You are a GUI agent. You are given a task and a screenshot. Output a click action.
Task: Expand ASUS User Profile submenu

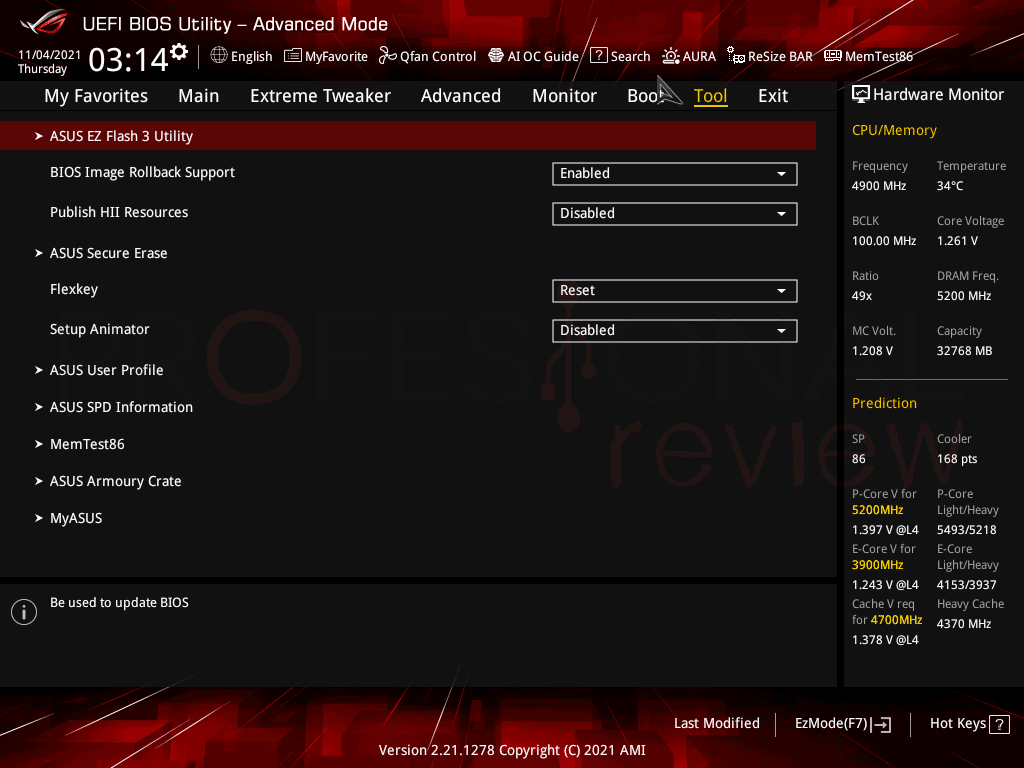[x=106, y=370]
